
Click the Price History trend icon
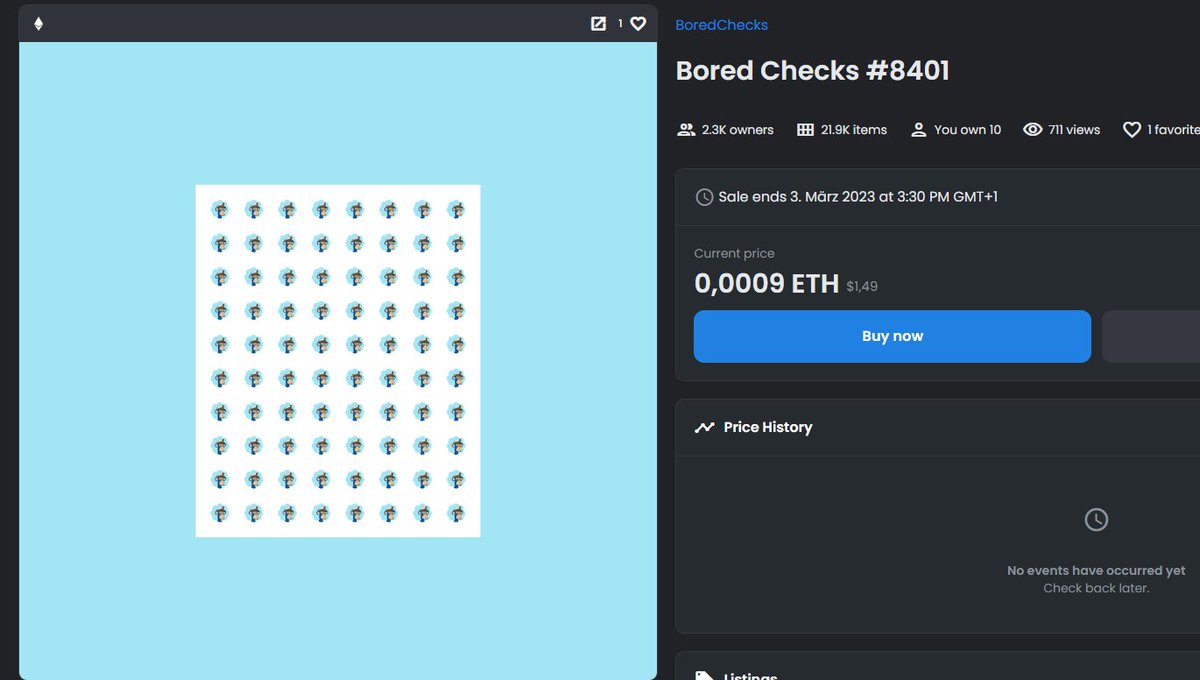click(705, 427)
